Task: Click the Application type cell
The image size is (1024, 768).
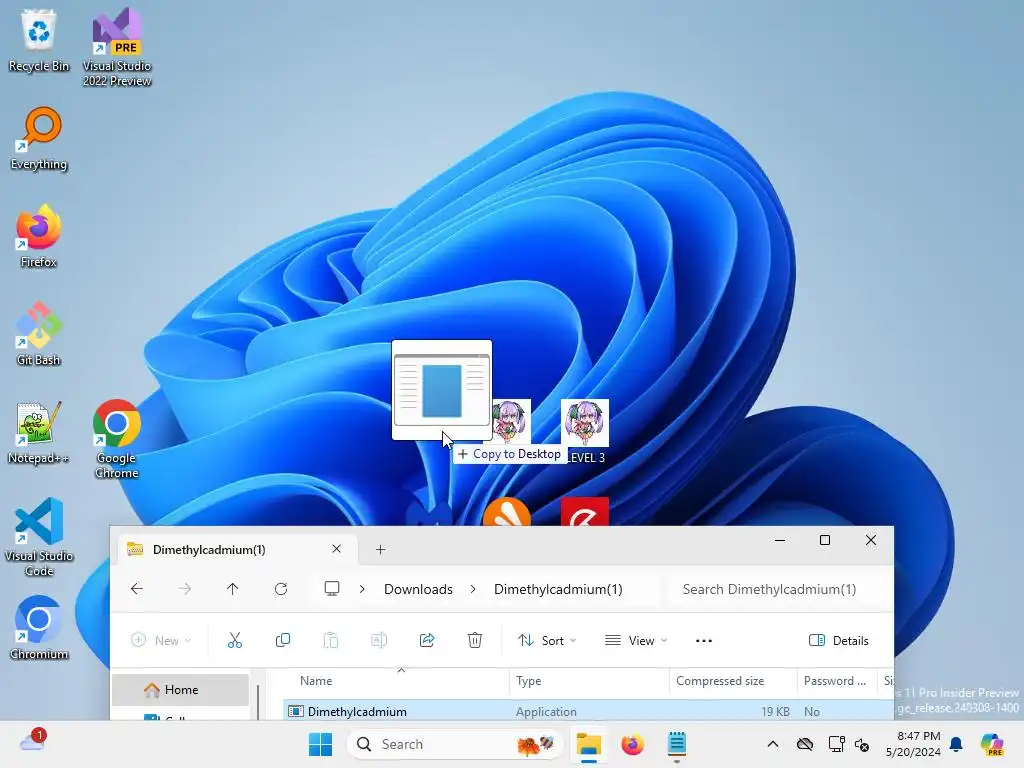Action: 546,711
